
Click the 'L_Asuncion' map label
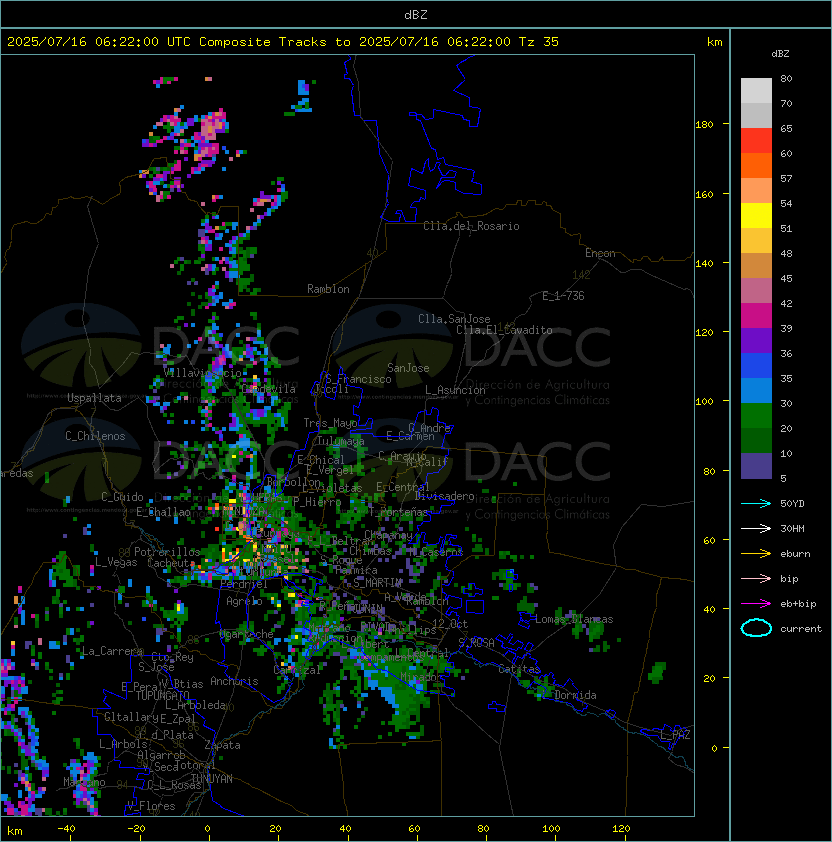pyautogui.click(x=455, y=390)
